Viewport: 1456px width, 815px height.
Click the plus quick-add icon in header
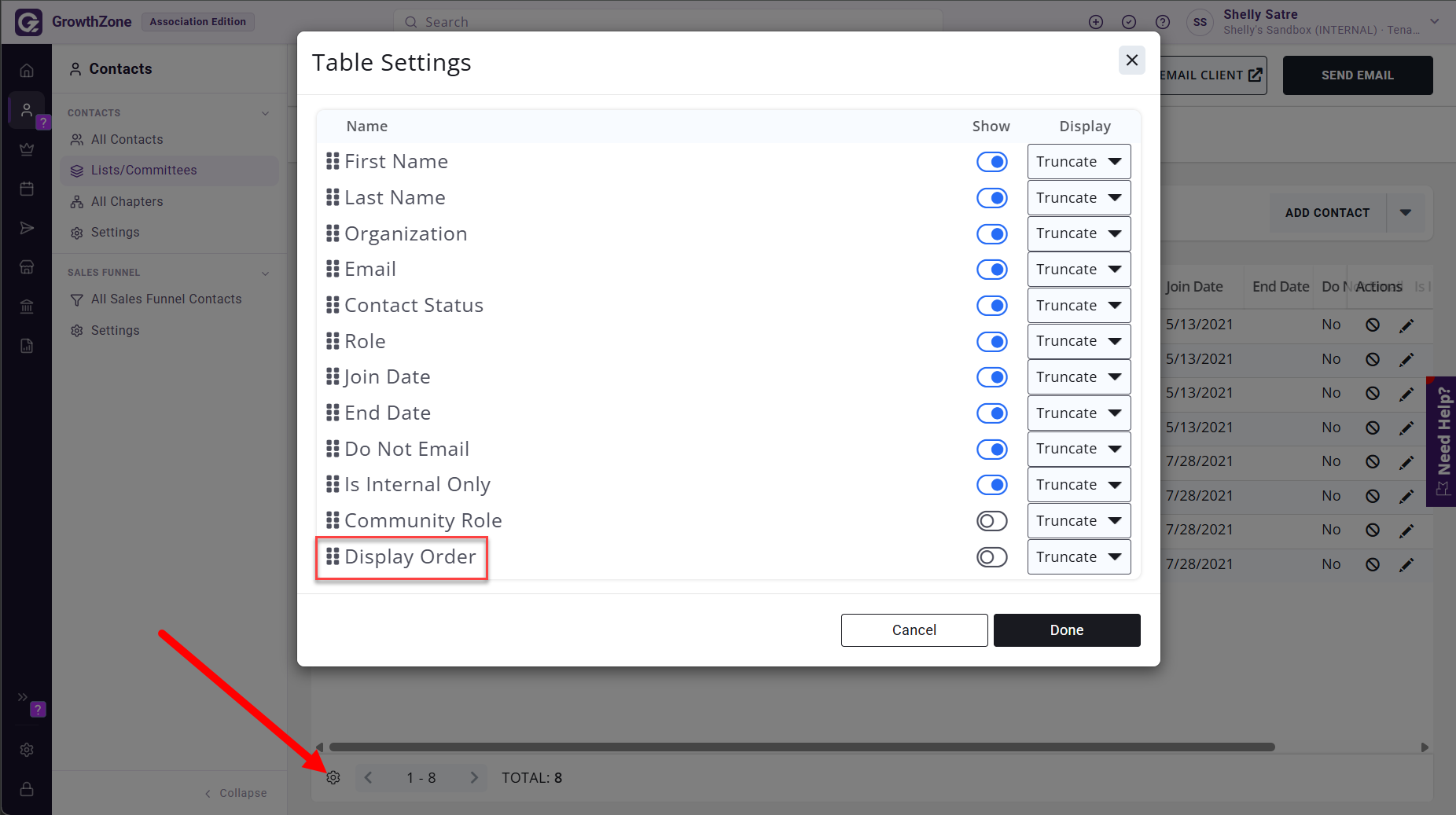coord(1096,22)
